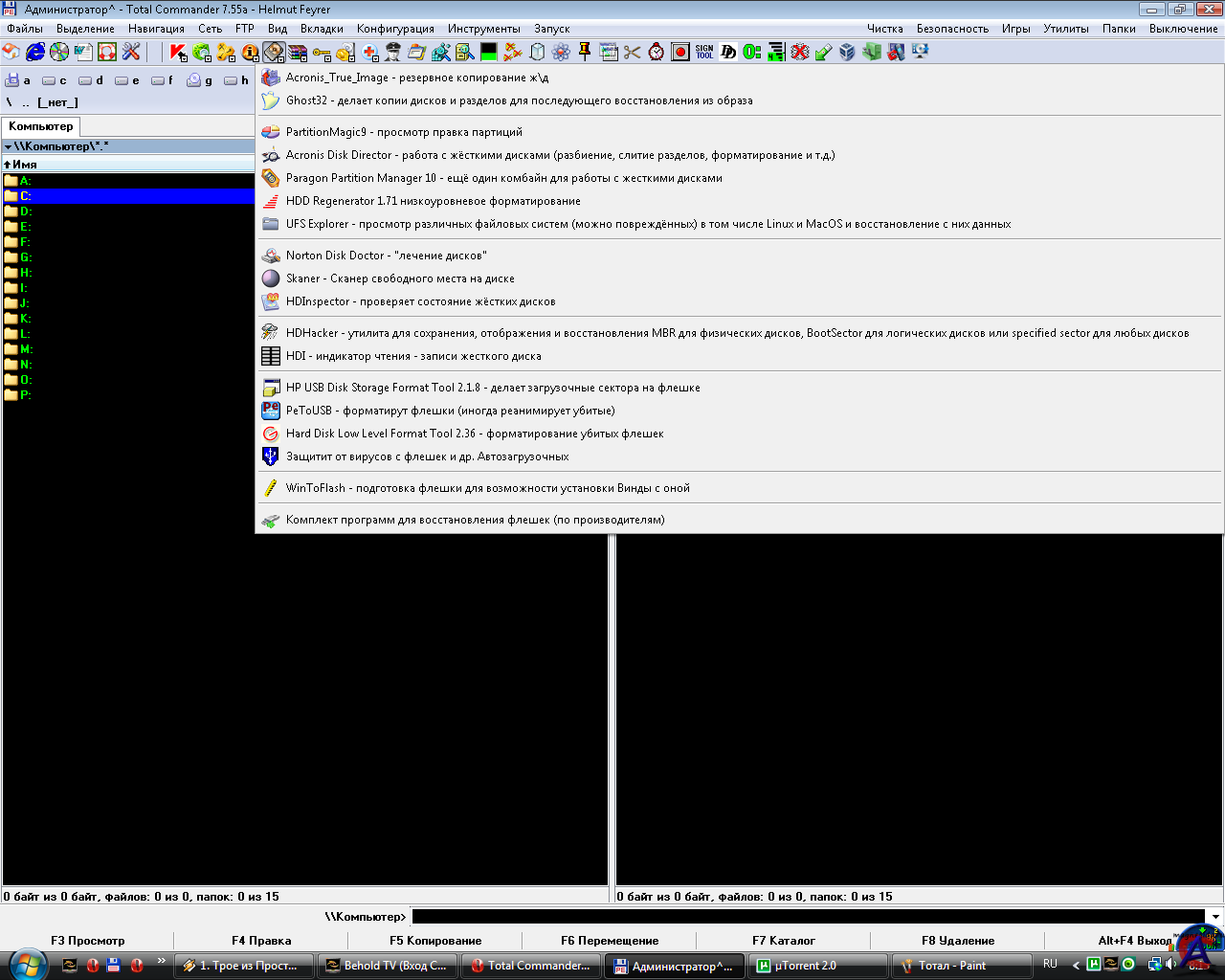This screenshot has height=980, width=1225.
Task: Select drive d button in drive bar
Action: point(91,80)
